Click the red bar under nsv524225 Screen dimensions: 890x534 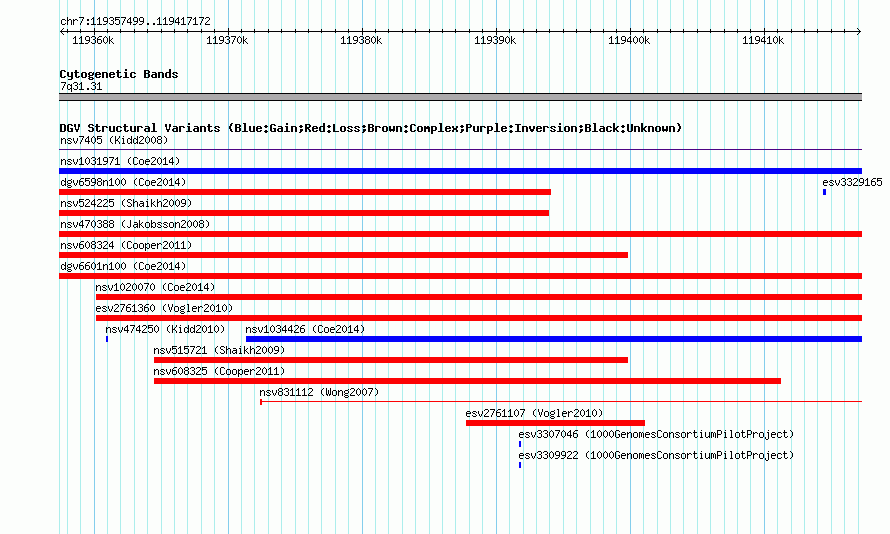click(x=304, y=213)
